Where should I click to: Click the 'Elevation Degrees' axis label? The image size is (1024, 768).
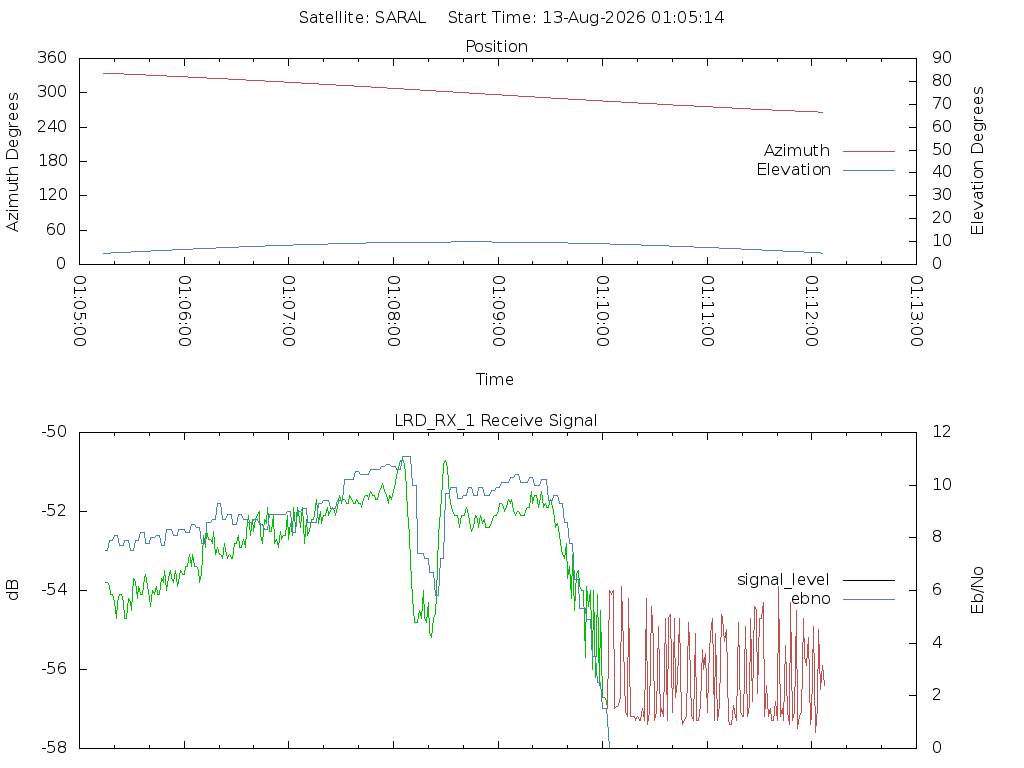[977, 161]
